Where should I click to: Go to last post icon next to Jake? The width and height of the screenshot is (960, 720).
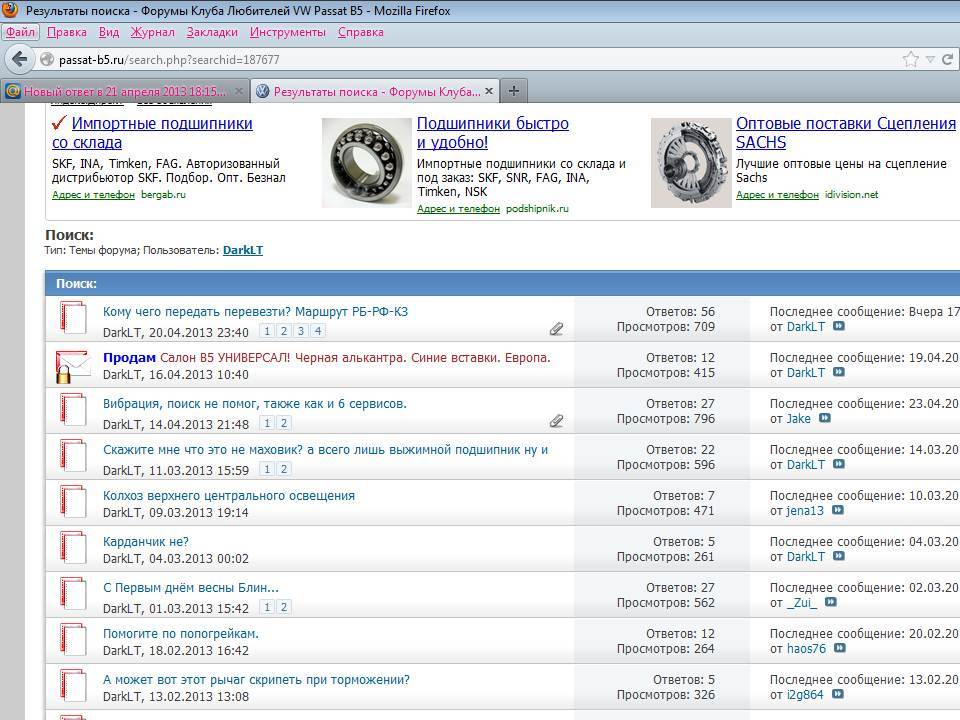pos(825,418)
